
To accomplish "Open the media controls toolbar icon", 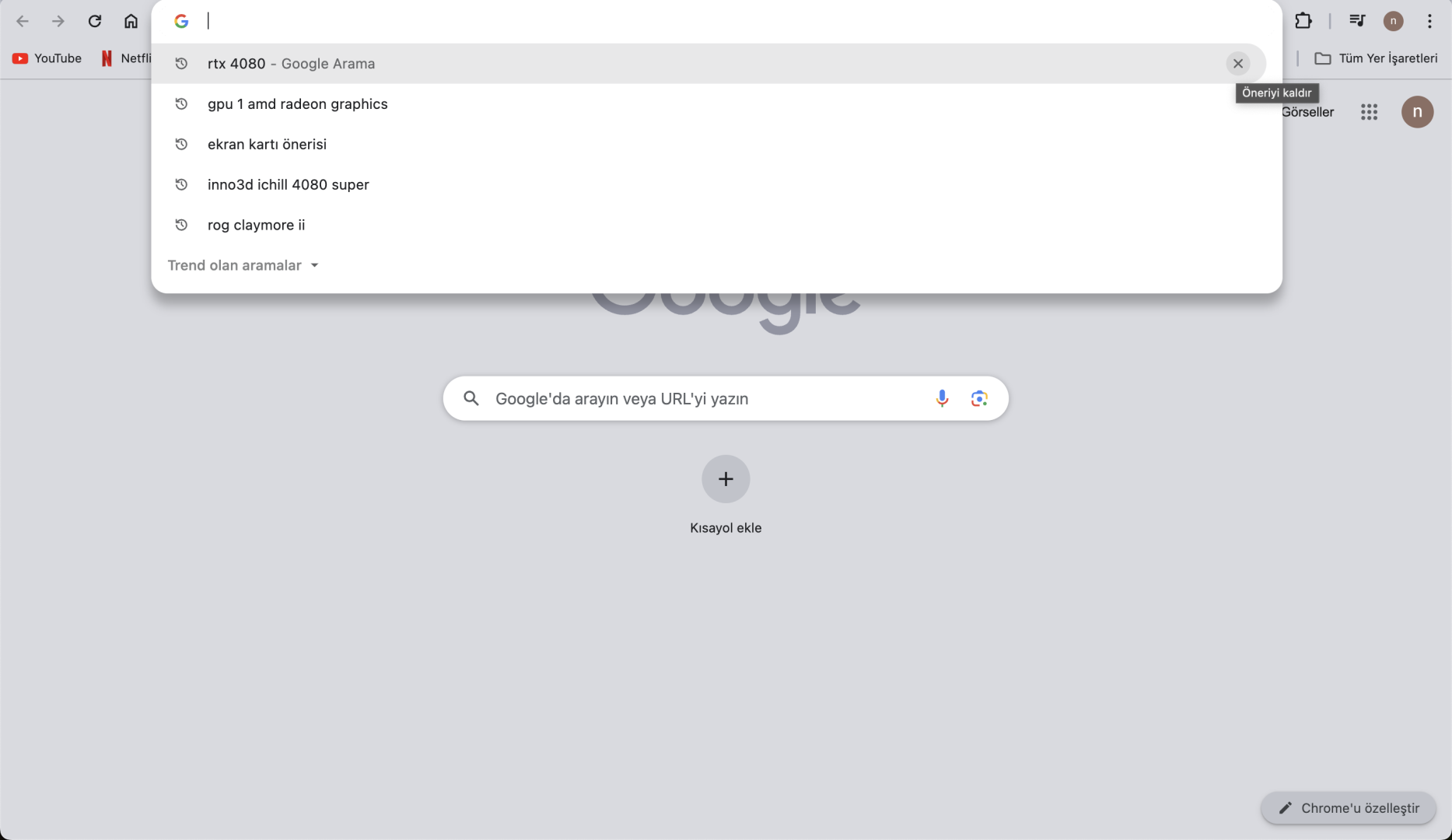I will 1356,21.
